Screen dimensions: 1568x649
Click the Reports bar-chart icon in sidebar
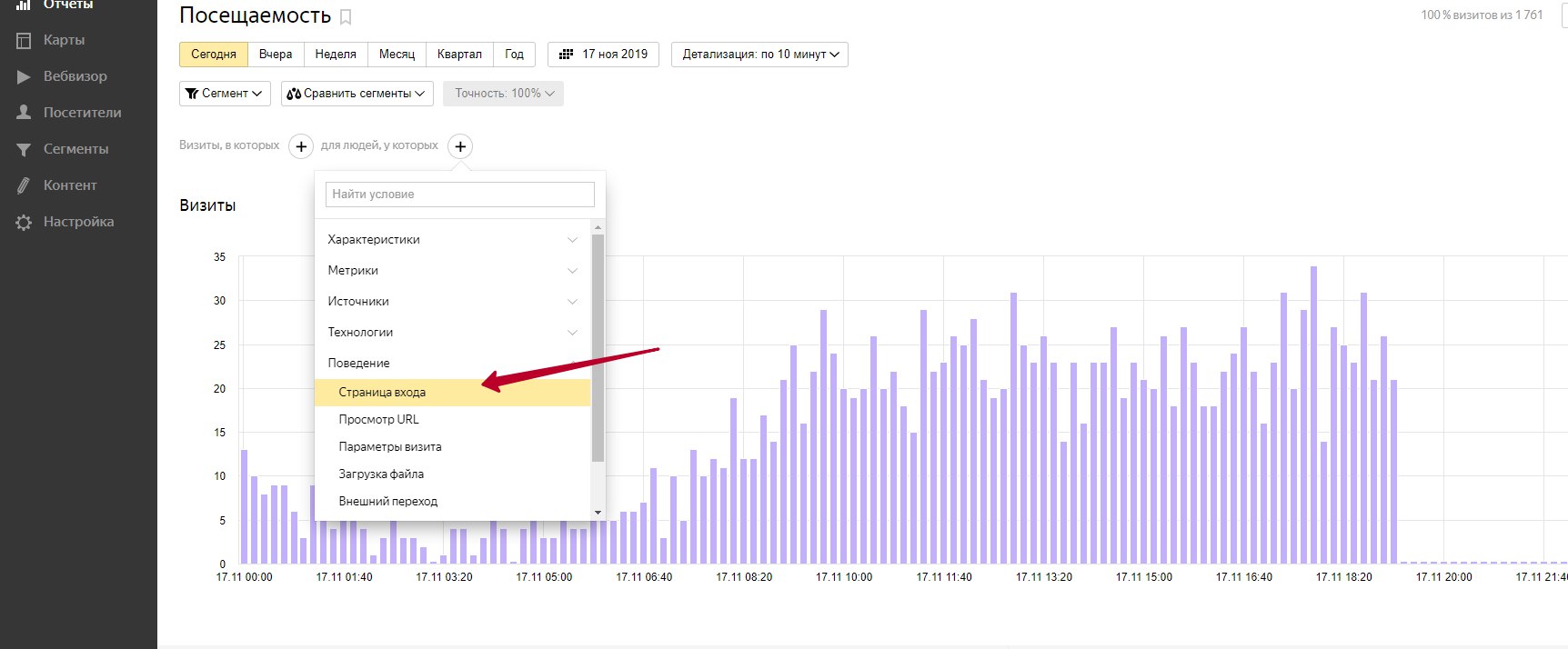pos(24,5)
